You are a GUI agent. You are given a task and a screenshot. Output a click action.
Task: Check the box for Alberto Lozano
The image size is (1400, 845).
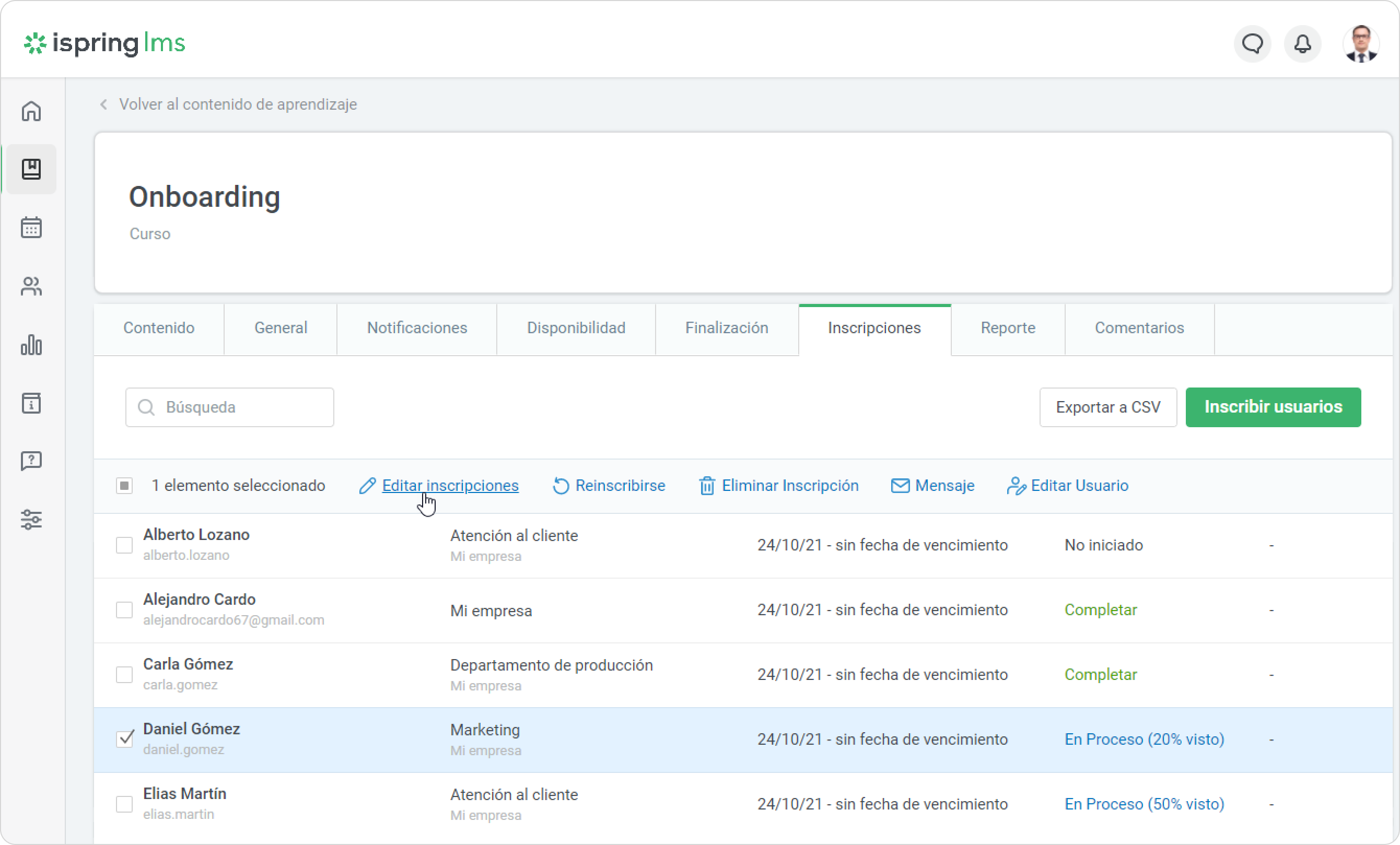[124, 545]
